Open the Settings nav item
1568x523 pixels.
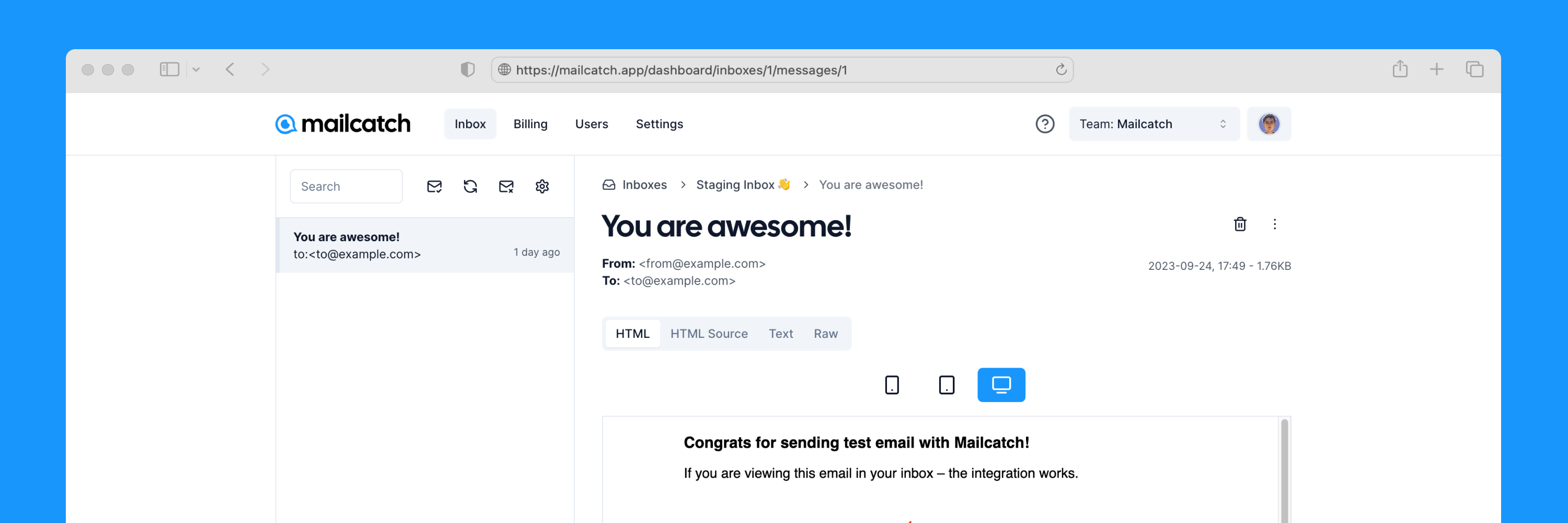tap(659, 123)
